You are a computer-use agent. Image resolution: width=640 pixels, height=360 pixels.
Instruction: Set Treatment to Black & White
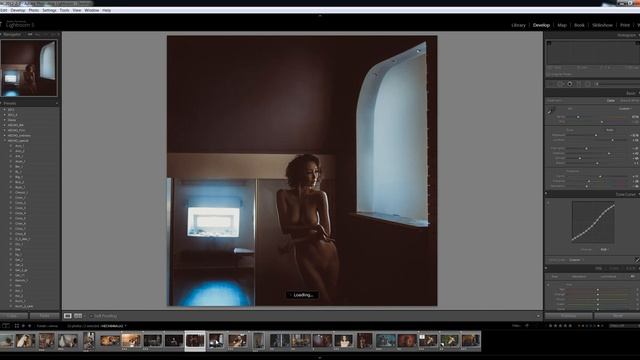coord(629,100)
